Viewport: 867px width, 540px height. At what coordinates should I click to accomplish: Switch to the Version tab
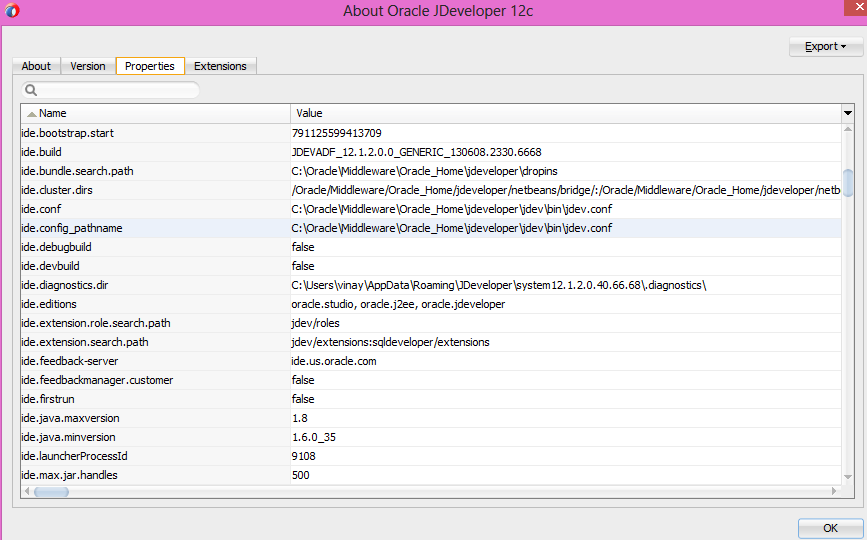tap(87, 66)
